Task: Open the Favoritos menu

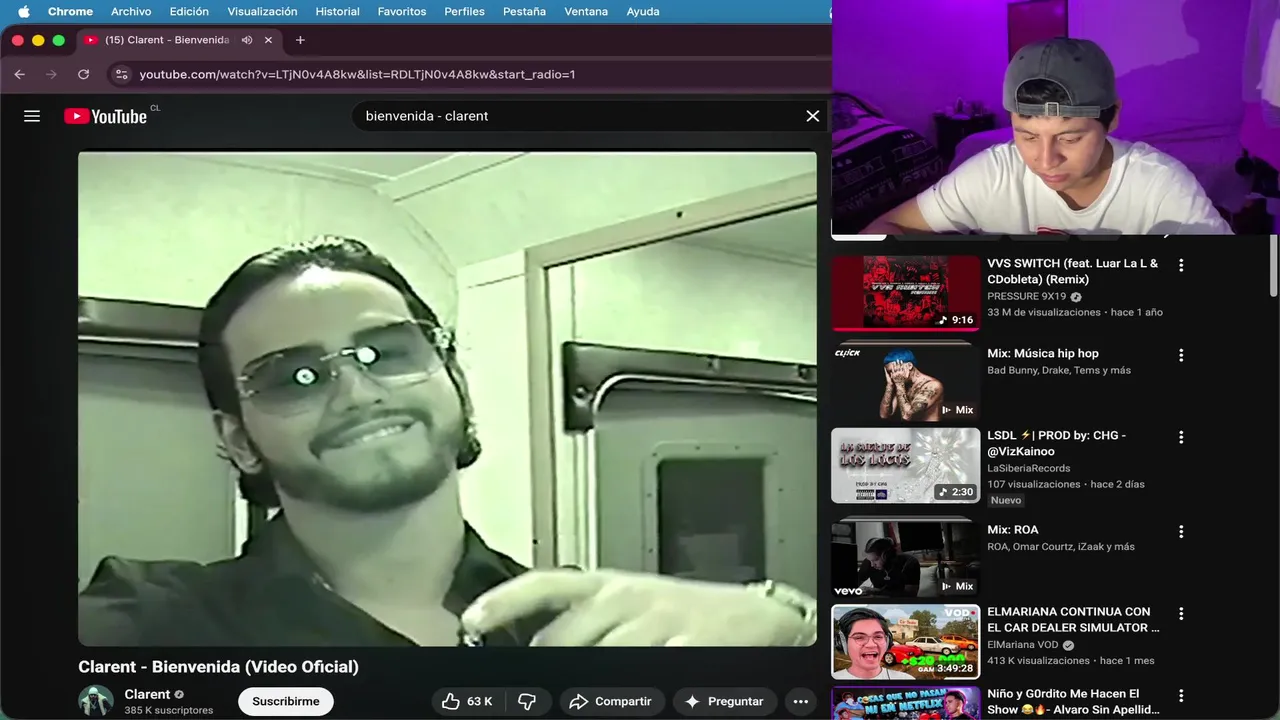Action: [402, 11]
